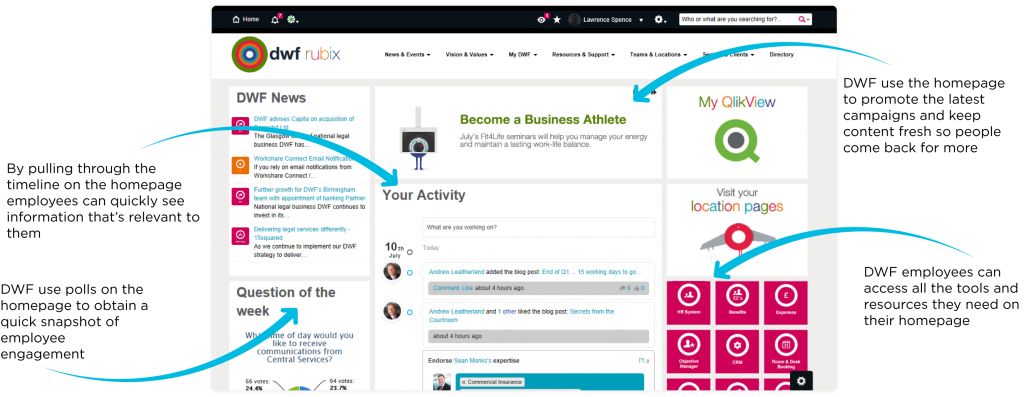Open the Objective Manager tile

tap(688, 351)
